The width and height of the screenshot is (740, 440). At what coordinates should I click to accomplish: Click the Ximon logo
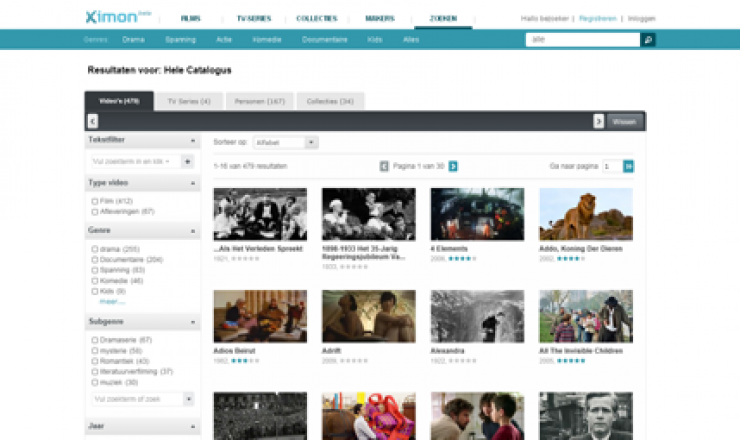[x=106, y=17]
